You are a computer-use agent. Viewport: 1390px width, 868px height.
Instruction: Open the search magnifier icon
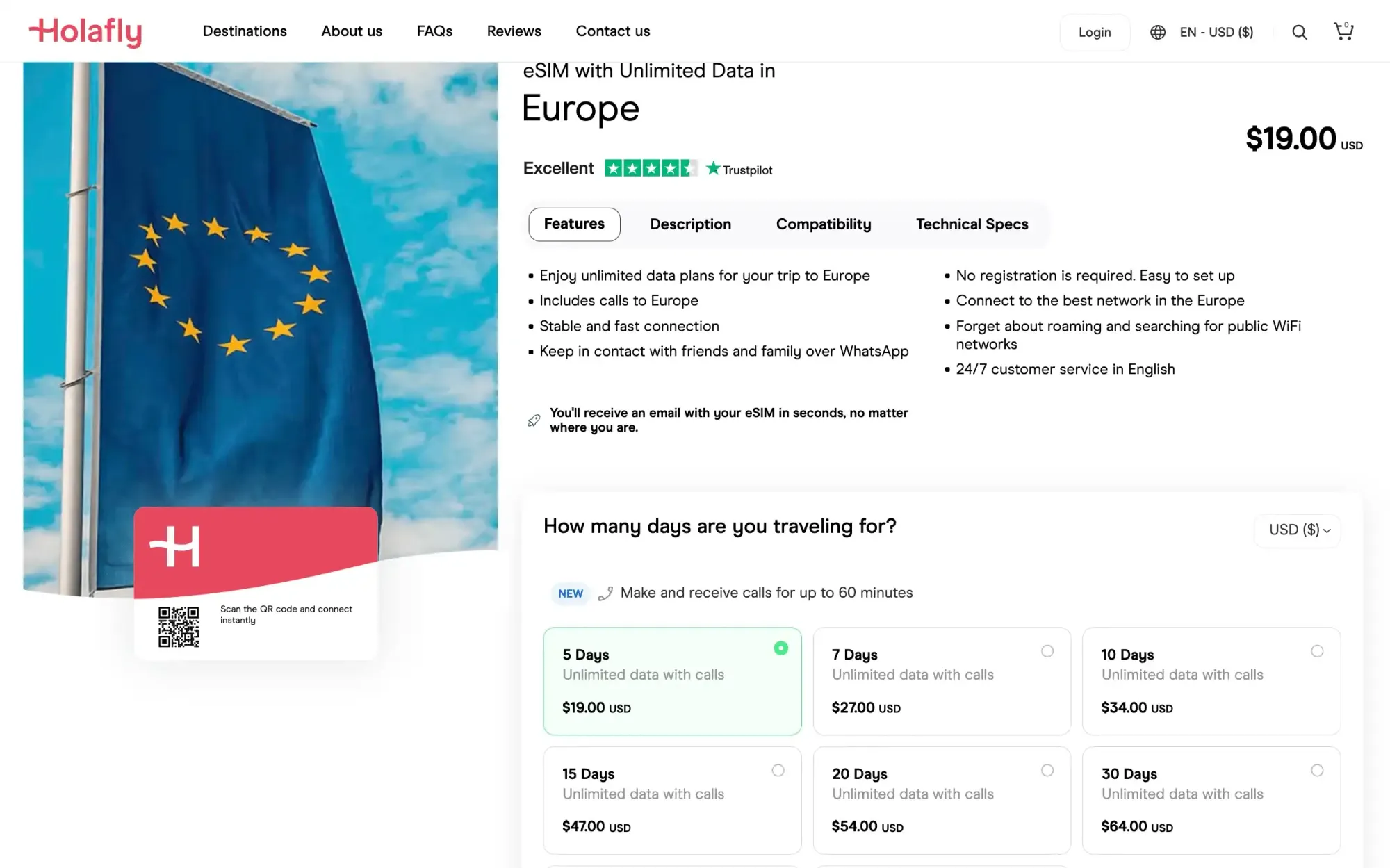coord(1299,32)
